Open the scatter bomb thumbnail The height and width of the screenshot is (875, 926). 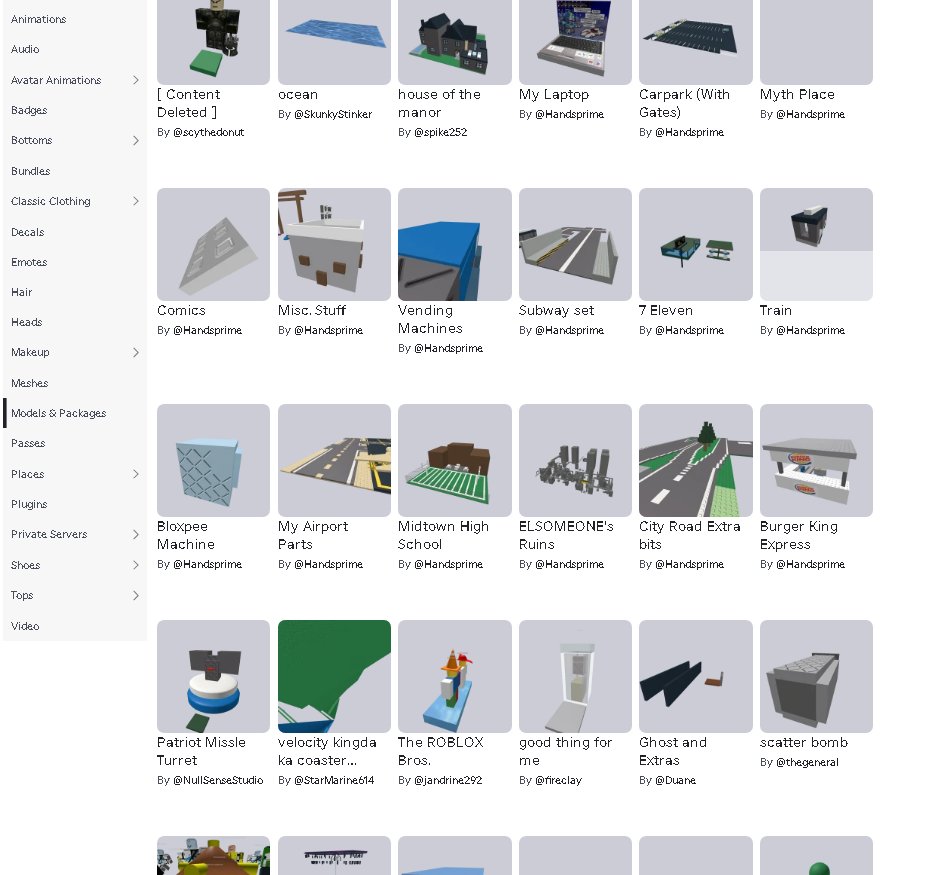(816, 677)
